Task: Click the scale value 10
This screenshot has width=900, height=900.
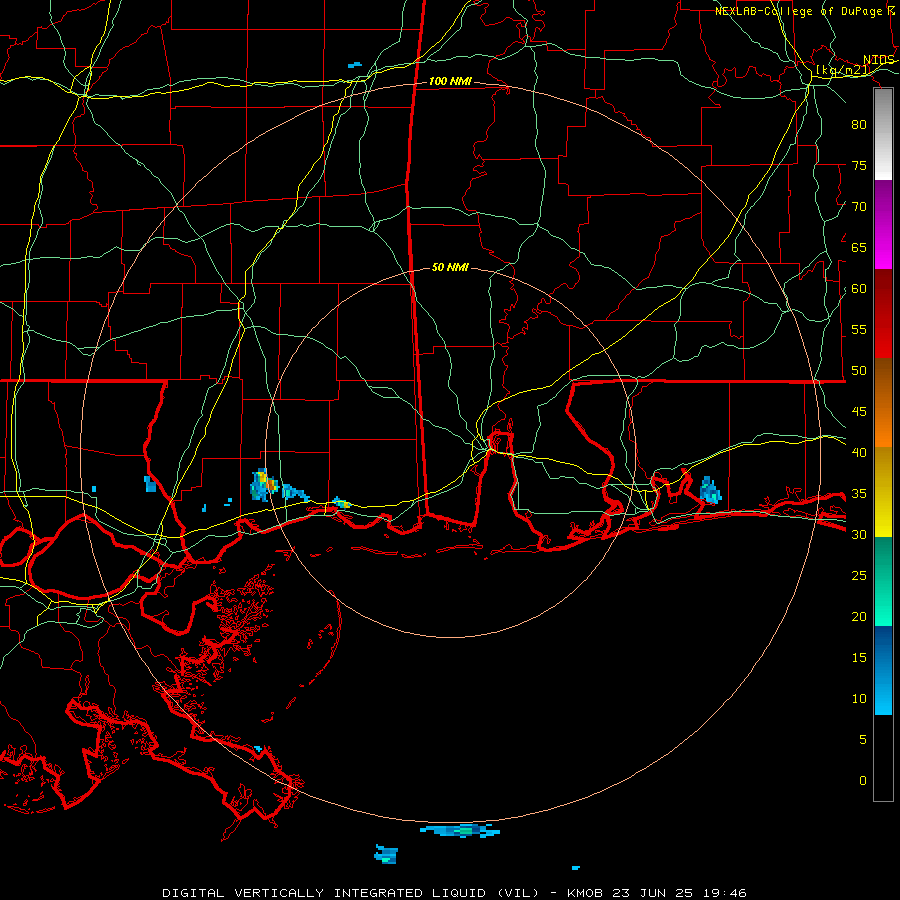Action: pyautogui.click(x=859, y=699)
